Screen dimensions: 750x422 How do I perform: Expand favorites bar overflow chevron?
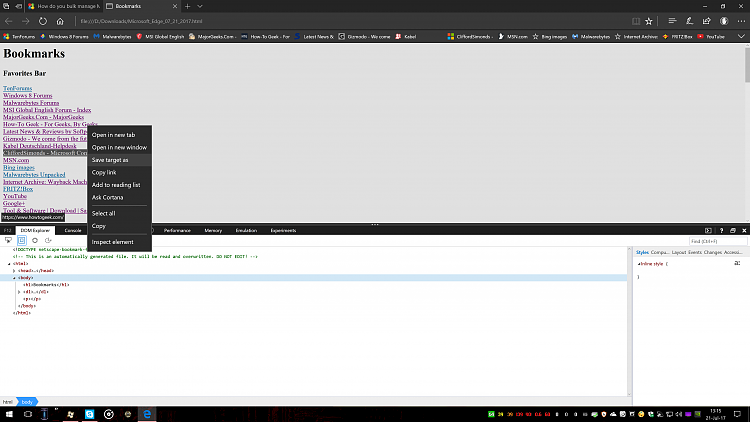[741, 36]
